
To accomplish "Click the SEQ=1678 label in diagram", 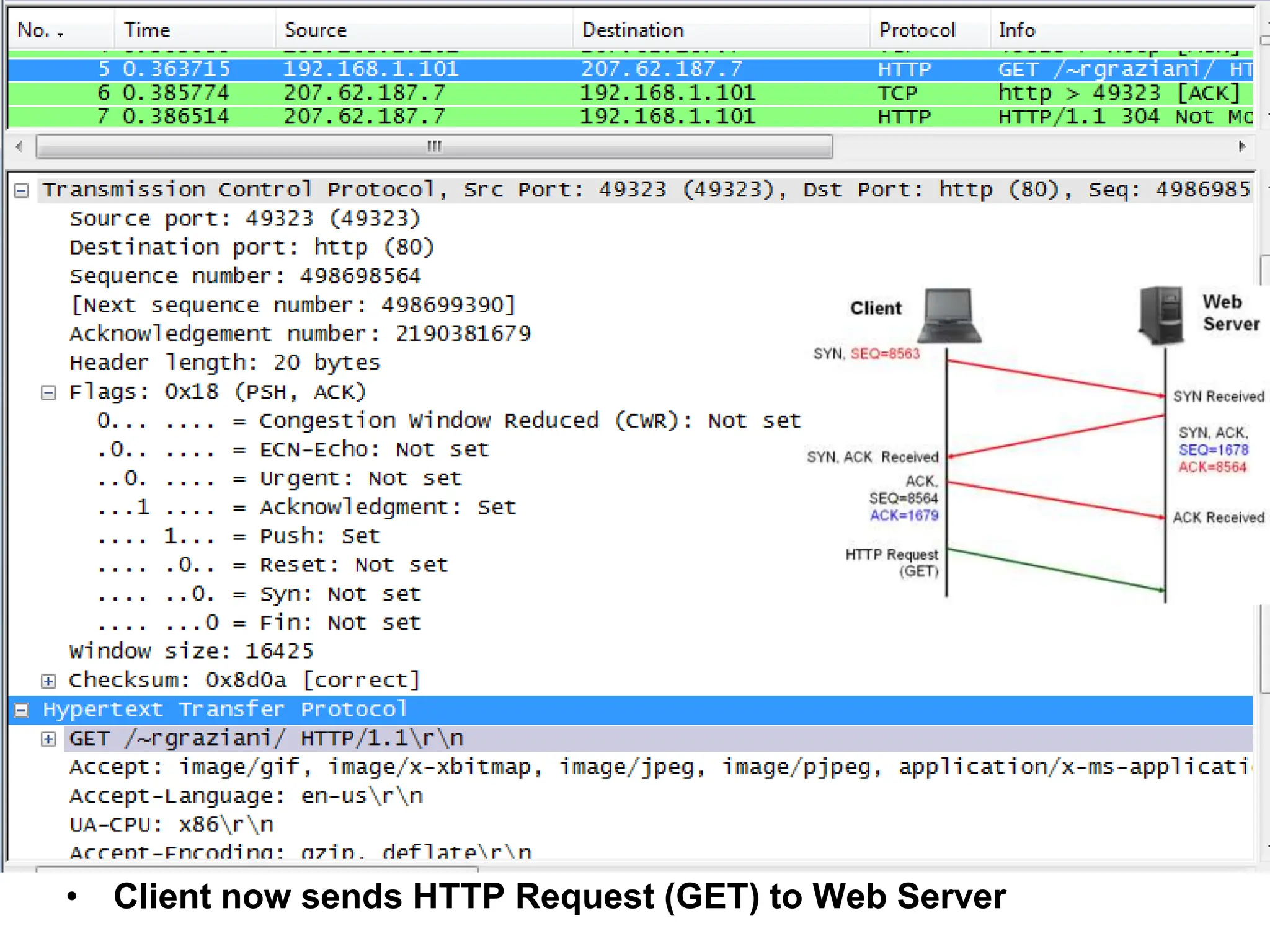I will (x=1214, y=450).
